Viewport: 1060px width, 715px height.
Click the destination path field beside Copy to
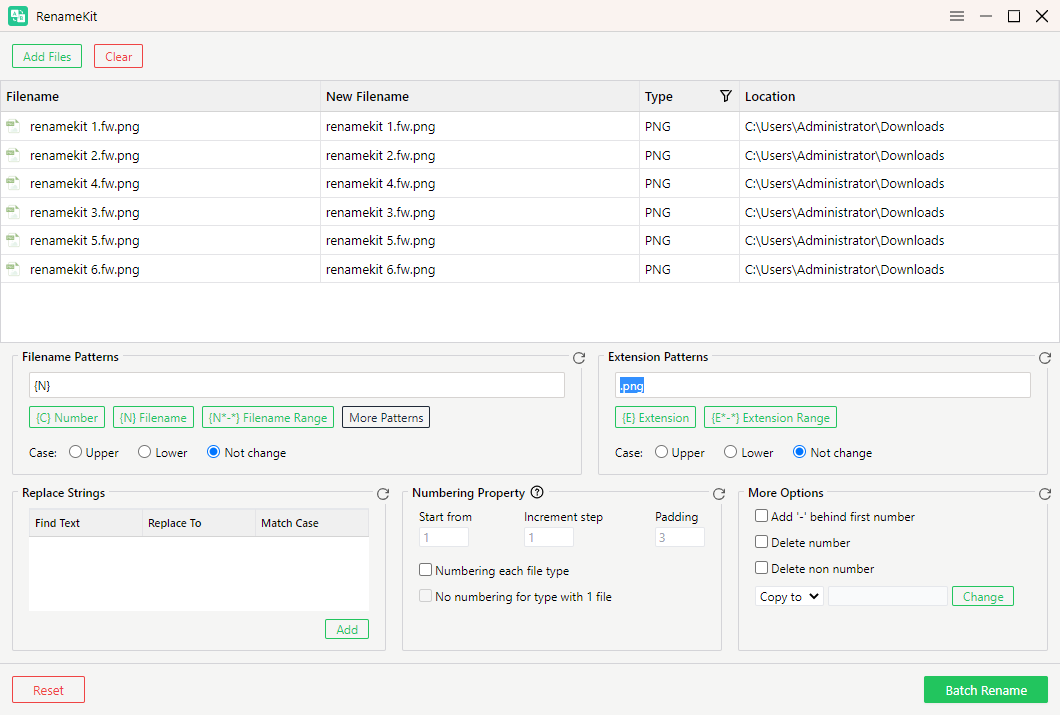888,596
